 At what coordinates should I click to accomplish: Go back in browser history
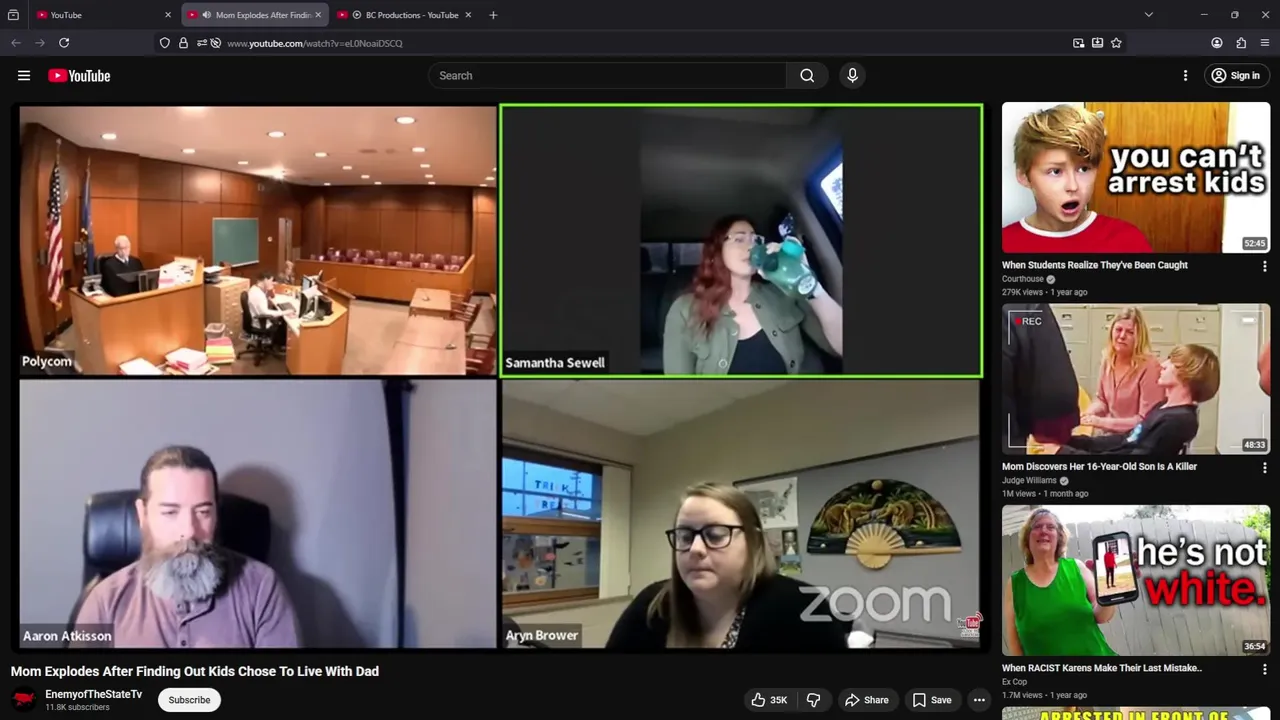pos(16,43)
